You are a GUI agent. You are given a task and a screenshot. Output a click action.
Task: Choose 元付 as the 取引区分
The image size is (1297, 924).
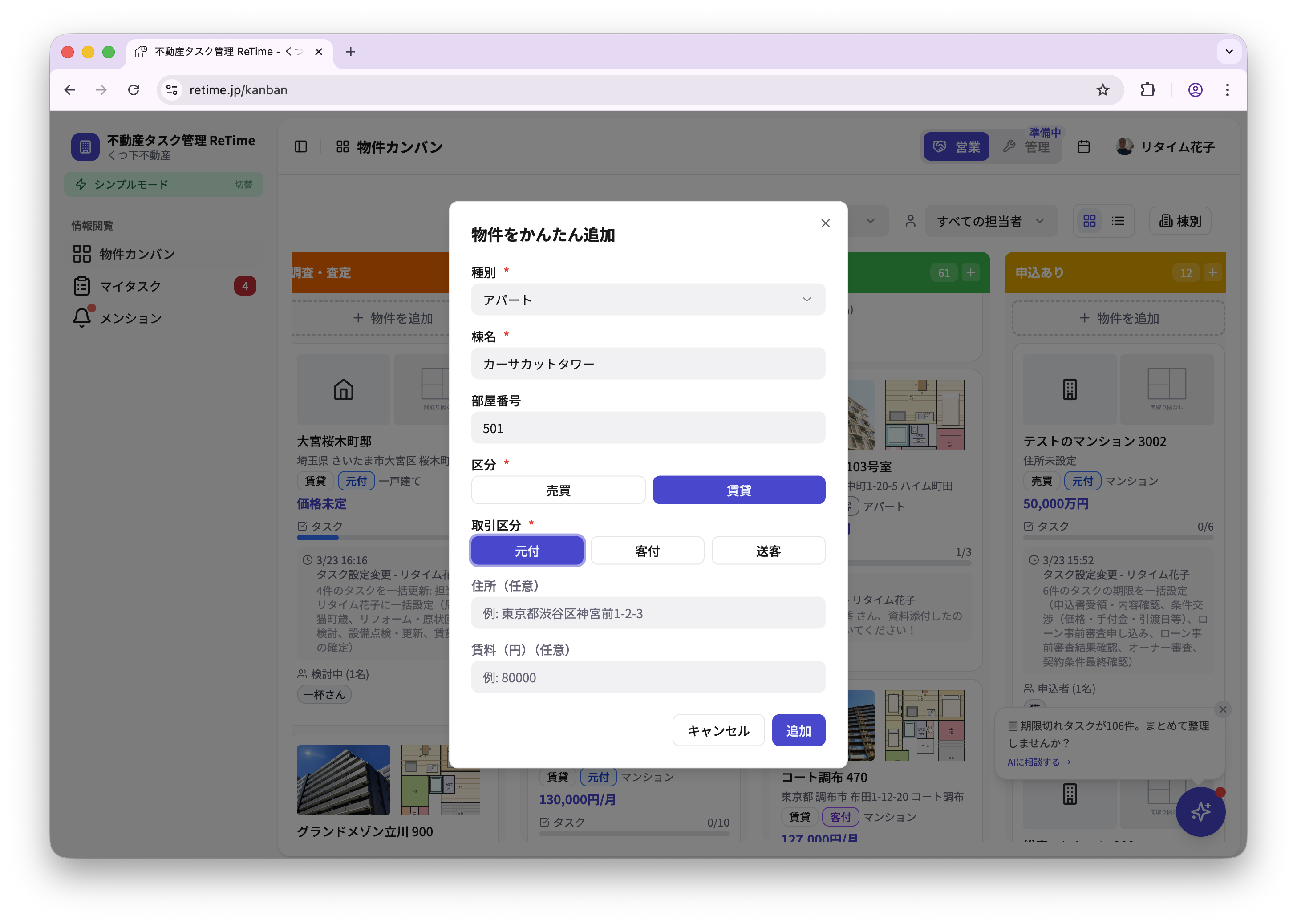(527, 551)
